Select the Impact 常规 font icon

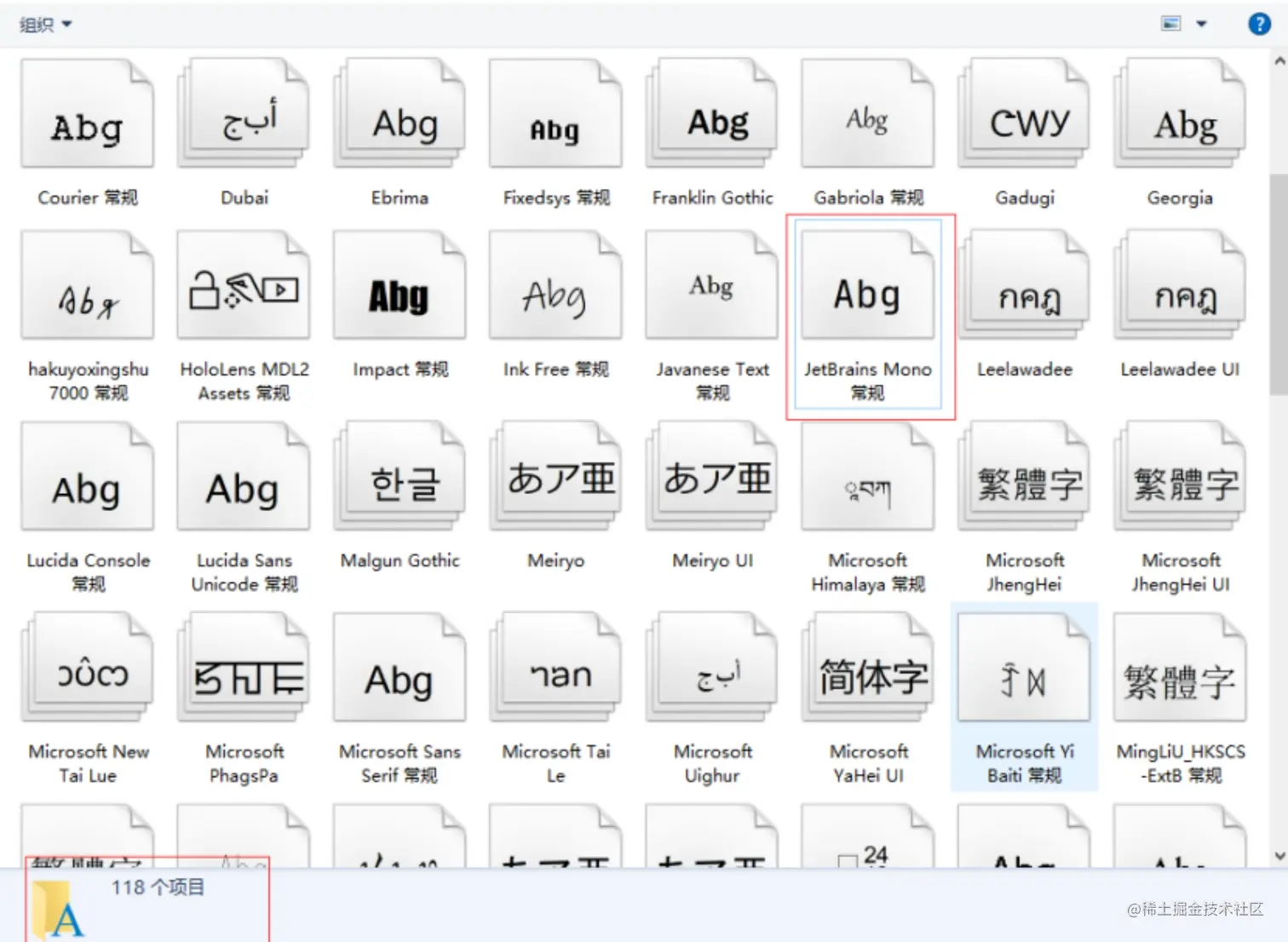click(400, 285)
